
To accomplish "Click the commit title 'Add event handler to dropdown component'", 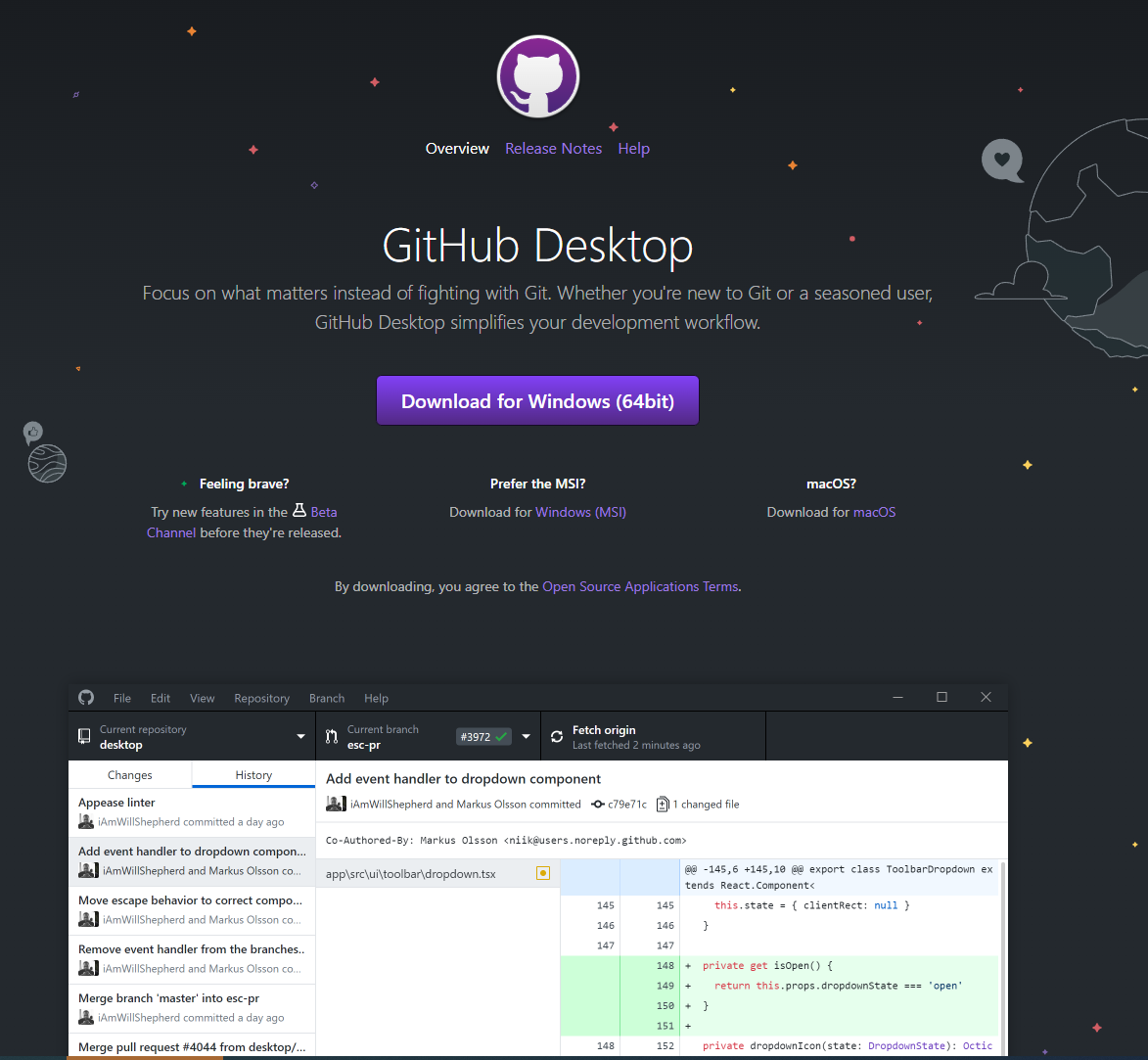I will click(x=463, y=779).
